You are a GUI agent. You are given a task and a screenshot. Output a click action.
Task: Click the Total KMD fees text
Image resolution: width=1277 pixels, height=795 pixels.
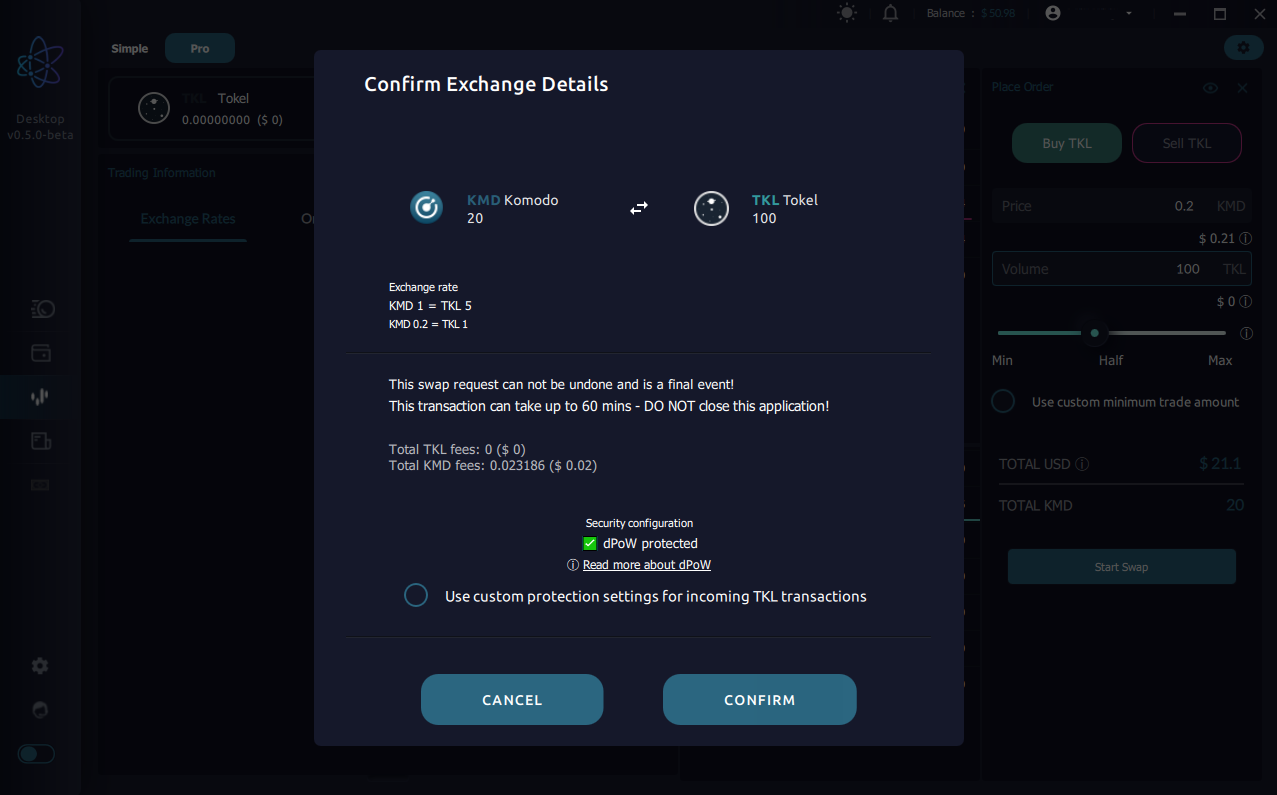click(x=493, y=465)
